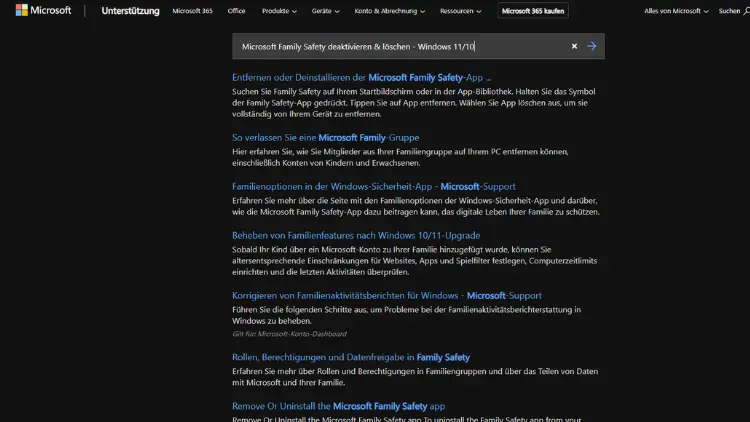Click description starting 'Sobald Ihr Kind über ein Microsoft-Konto'

pos(415,260)
